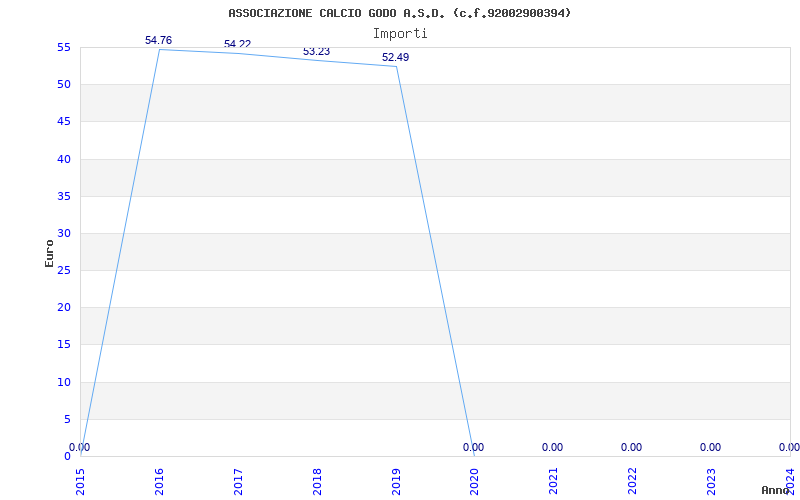Click the 2016 x-axis year label
Image resolution: width=800 pixels, height=500 pixels.
point(159,482)
